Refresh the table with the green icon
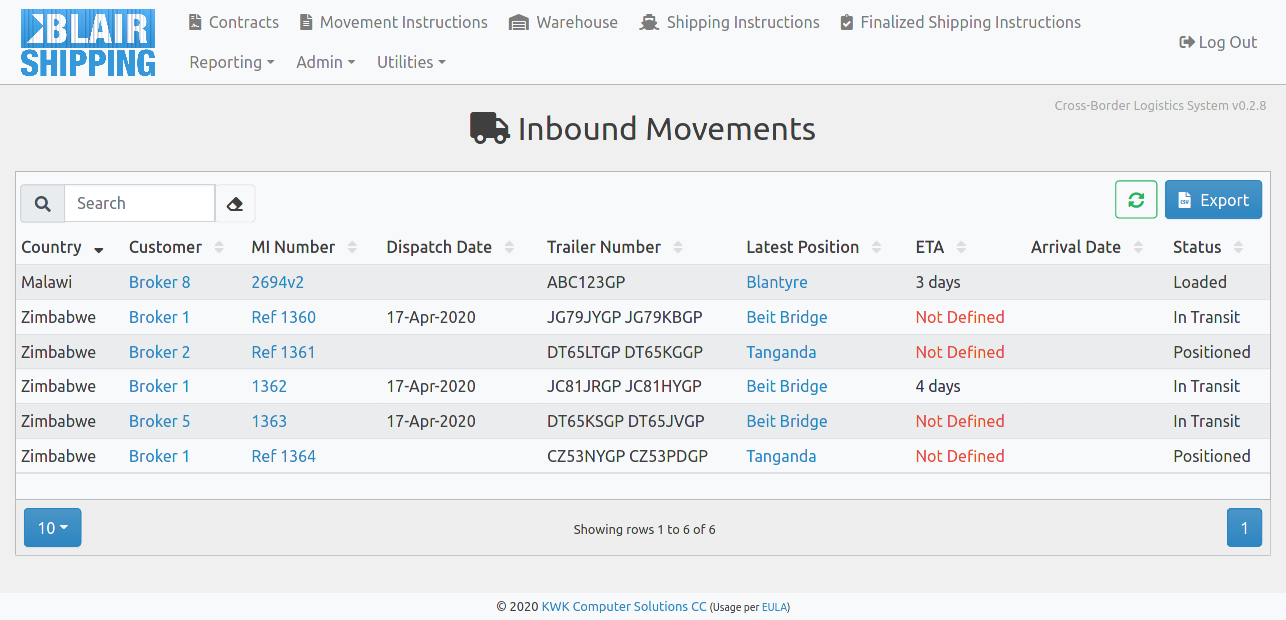Viewport: 1286px width, 620px height. click(1136, 200)
